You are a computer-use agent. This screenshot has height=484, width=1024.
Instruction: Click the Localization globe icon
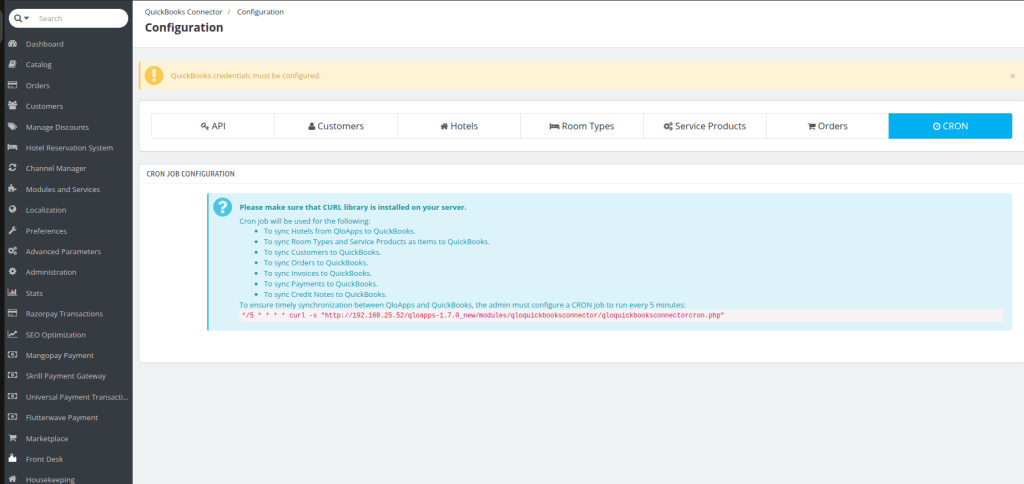12,210
